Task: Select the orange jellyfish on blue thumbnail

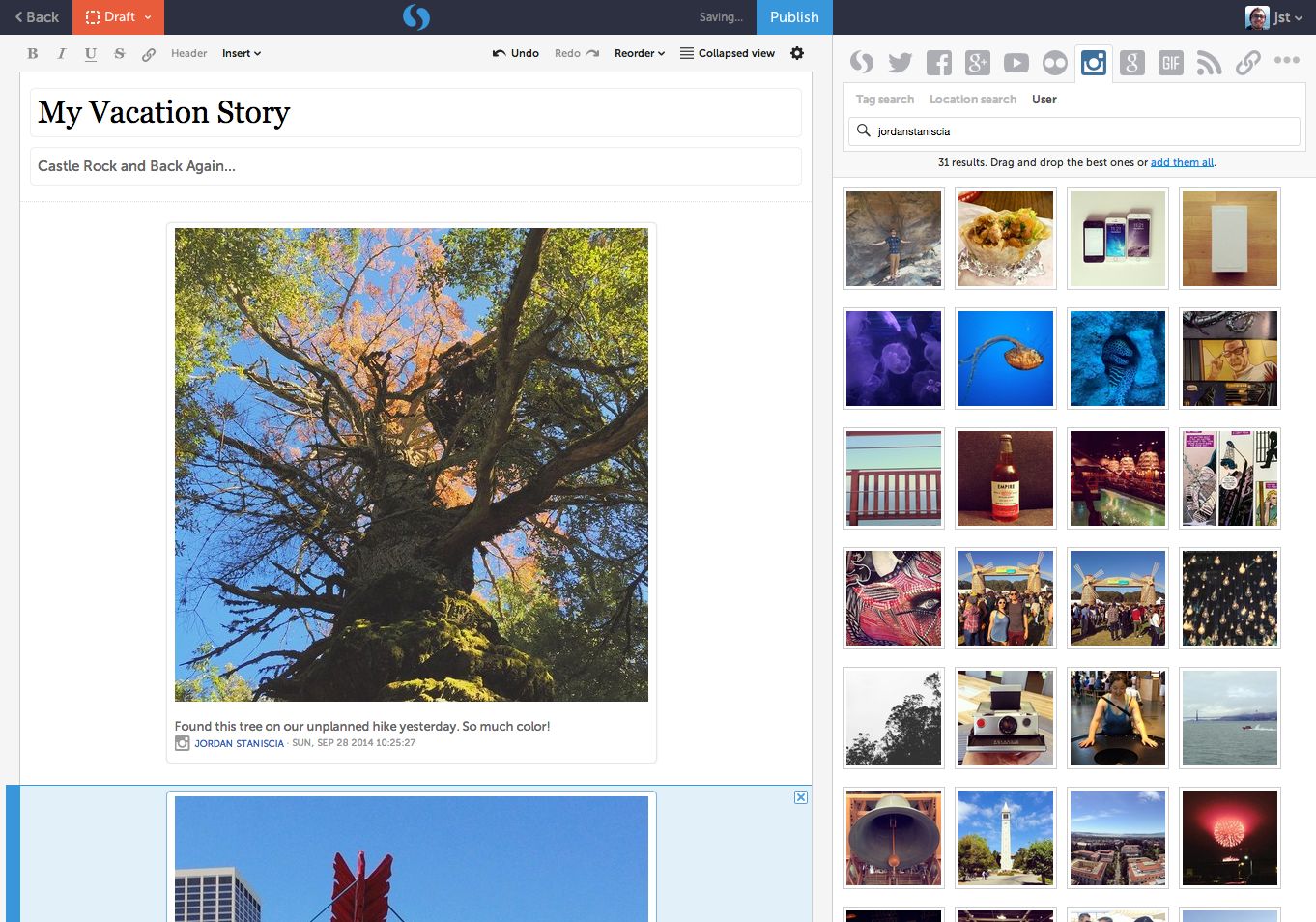Action: pos(1006,359)
